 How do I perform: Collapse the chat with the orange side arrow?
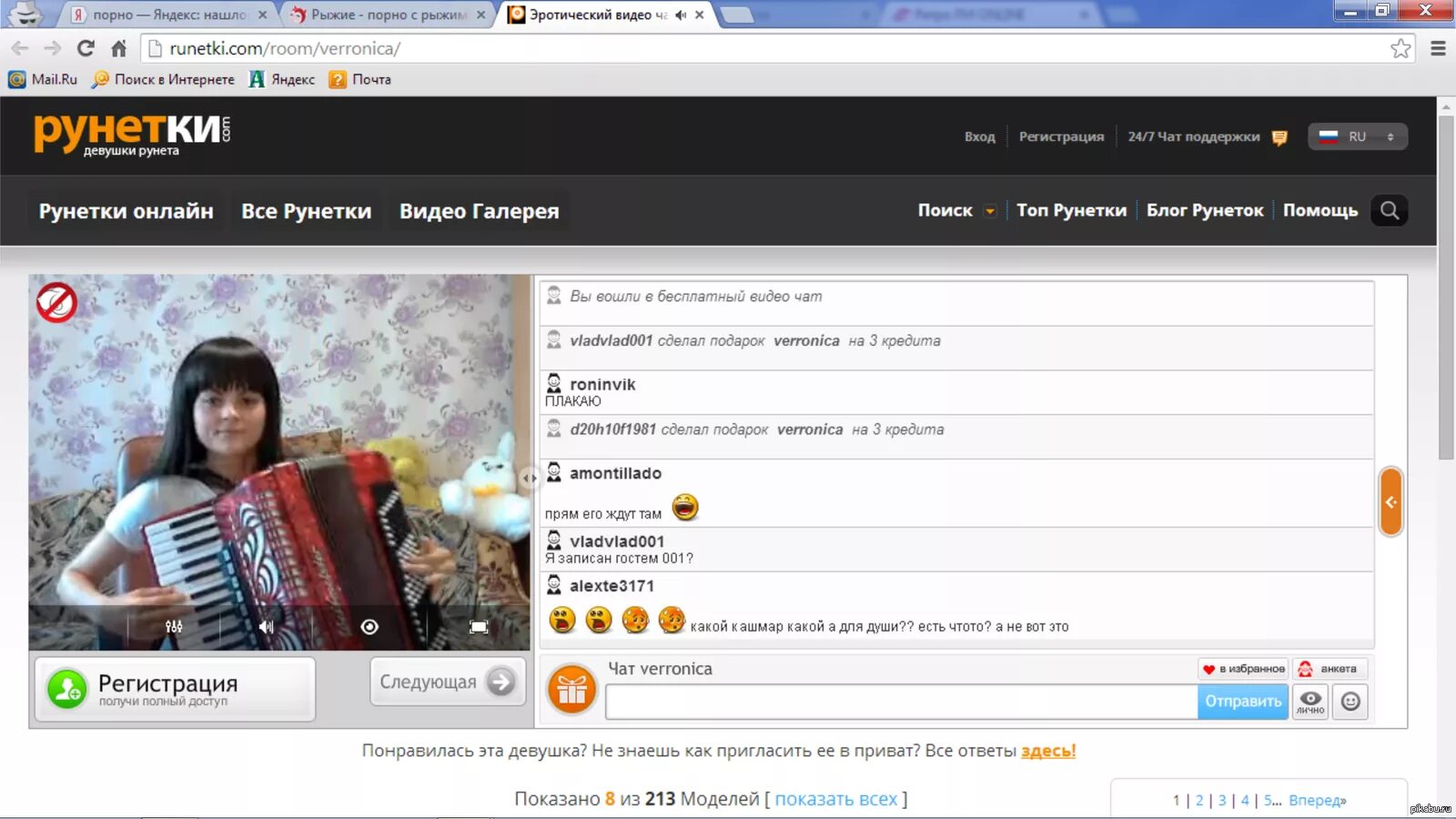tap(1390, 501)
